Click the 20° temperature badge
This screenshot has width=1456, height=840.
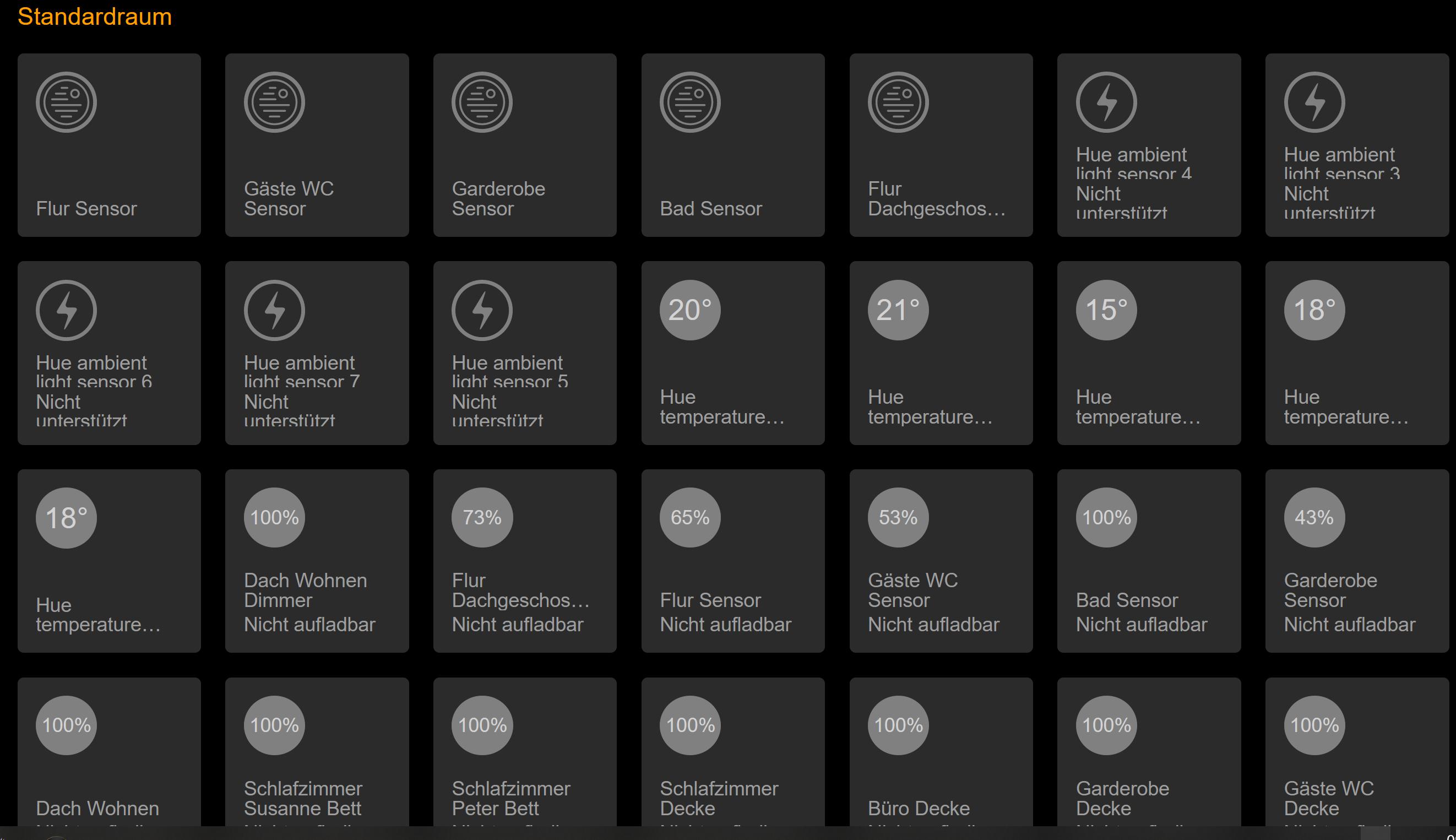tap(690, 310)
